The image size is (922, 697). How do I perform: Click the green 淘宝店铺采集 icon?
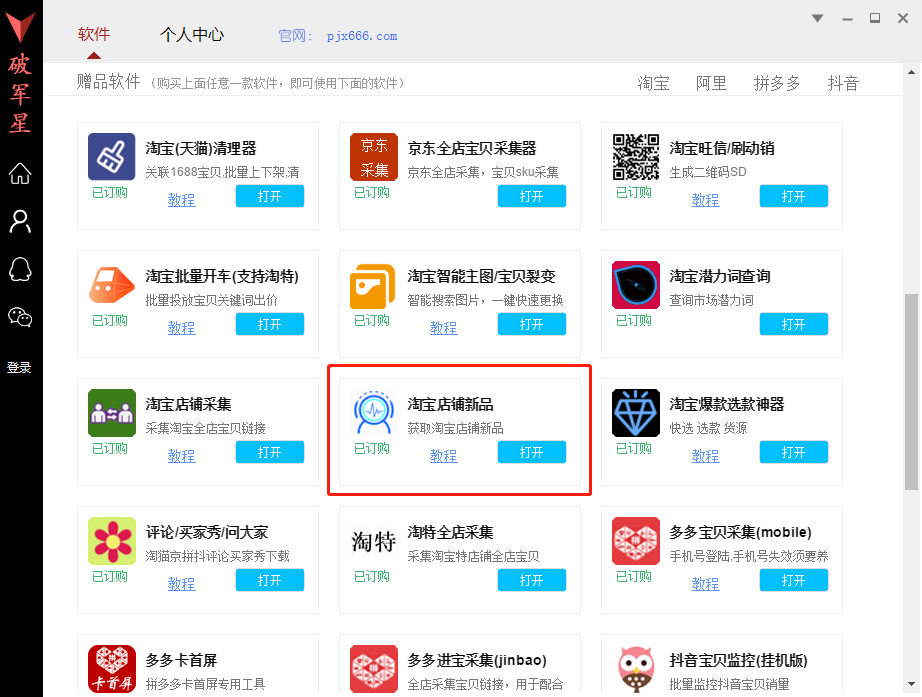112,413
